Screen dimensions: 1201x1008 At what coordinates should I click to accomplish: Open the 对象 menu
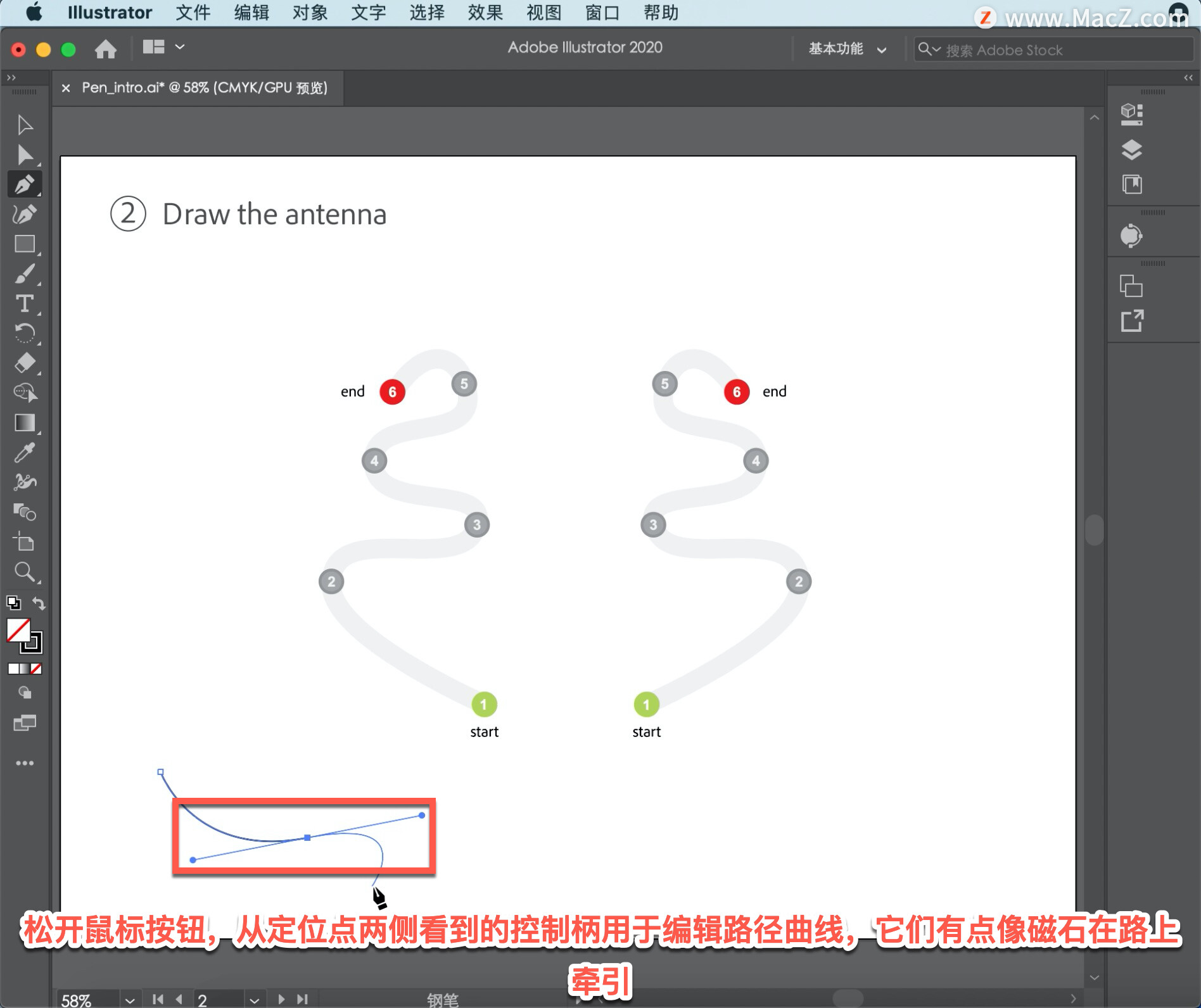(310, 13)
